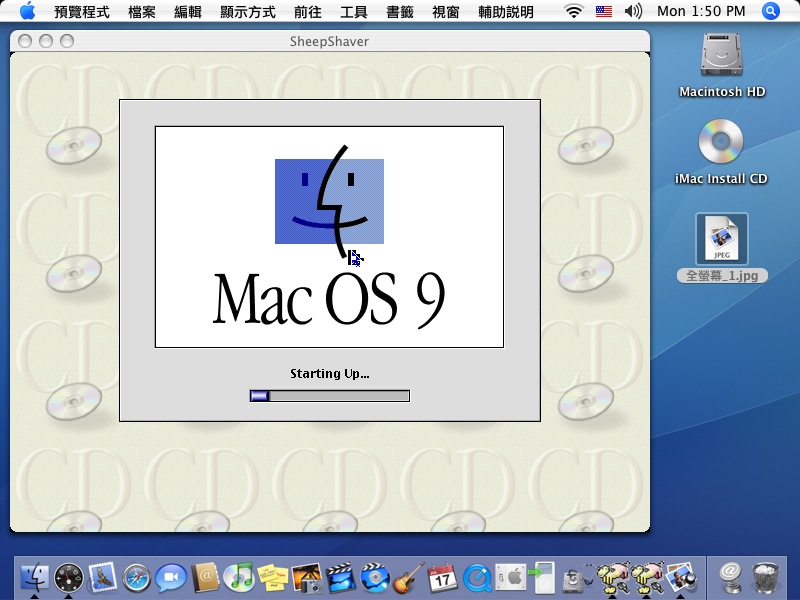Screen dimensions: 800x600
Task: Open the 前往 menu
Action: pos(308,11)
